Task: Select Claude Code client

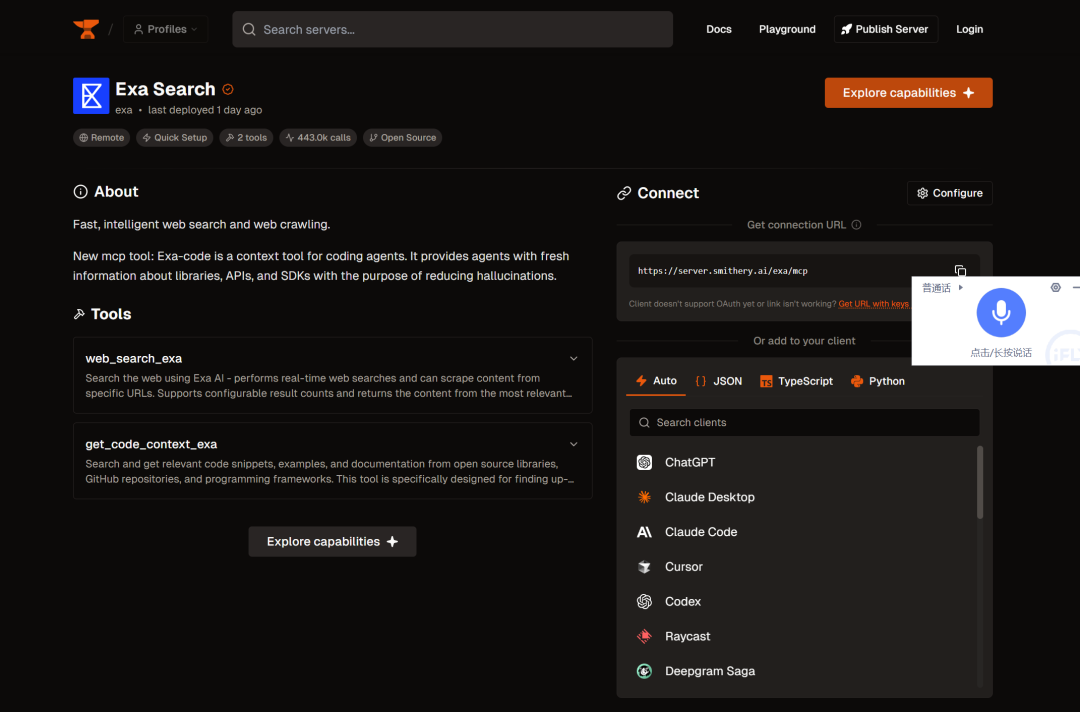Action: [x=803, y=532]
